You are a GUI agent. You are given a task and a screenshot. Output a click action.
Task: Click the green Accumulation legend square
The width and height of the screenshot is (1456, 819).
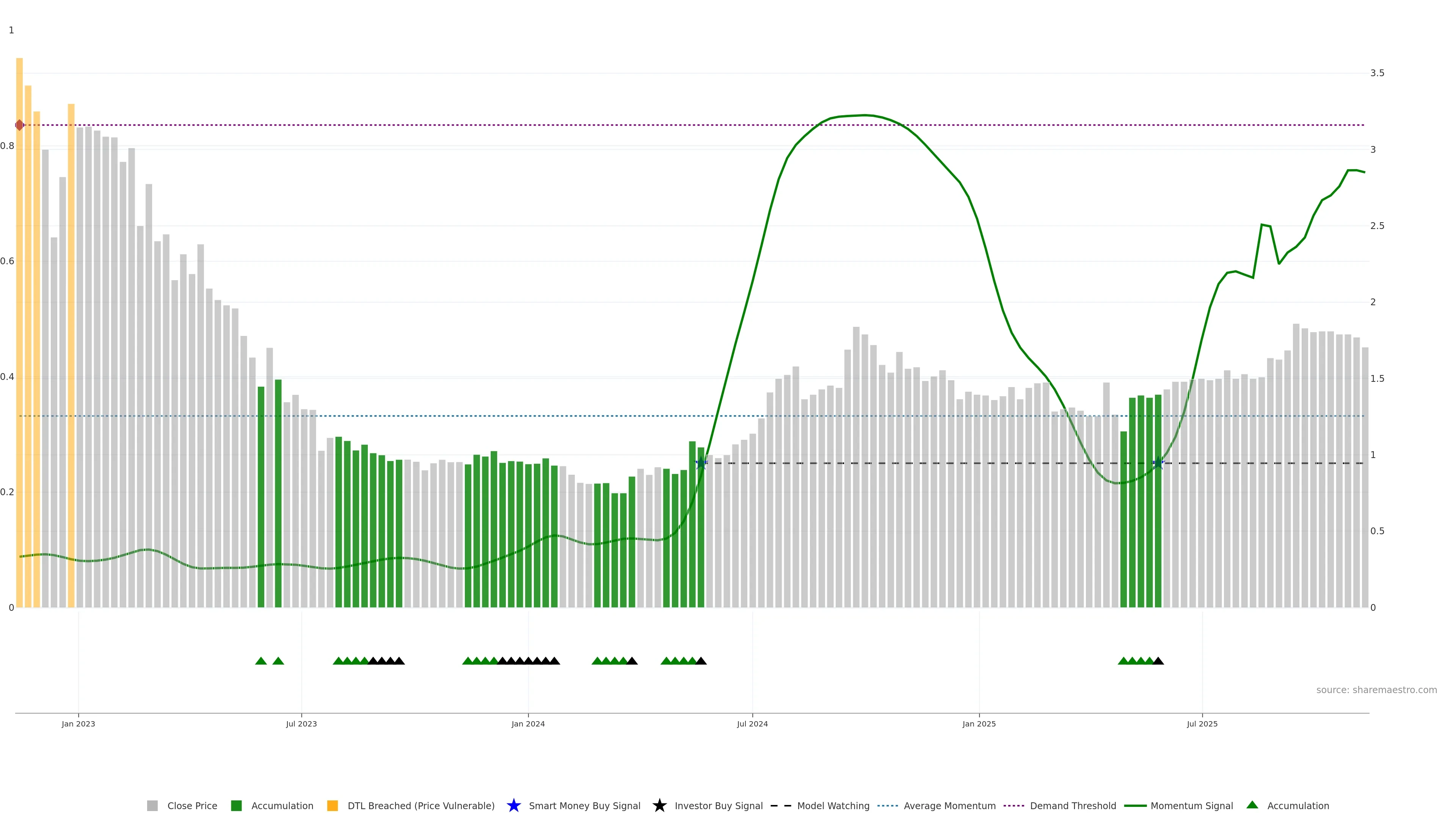pos(236,806)
